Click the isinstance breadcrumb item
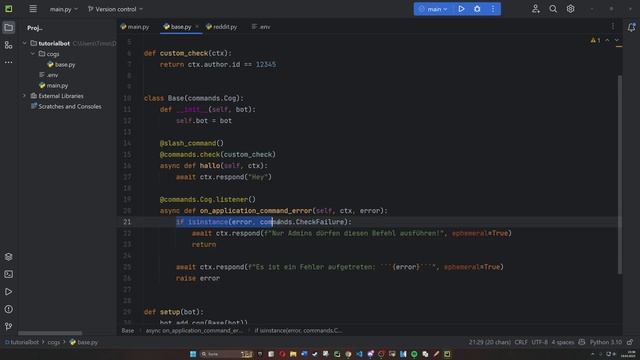Image resolution: width=640 pixels, height=360 pixels. [298, 331]
